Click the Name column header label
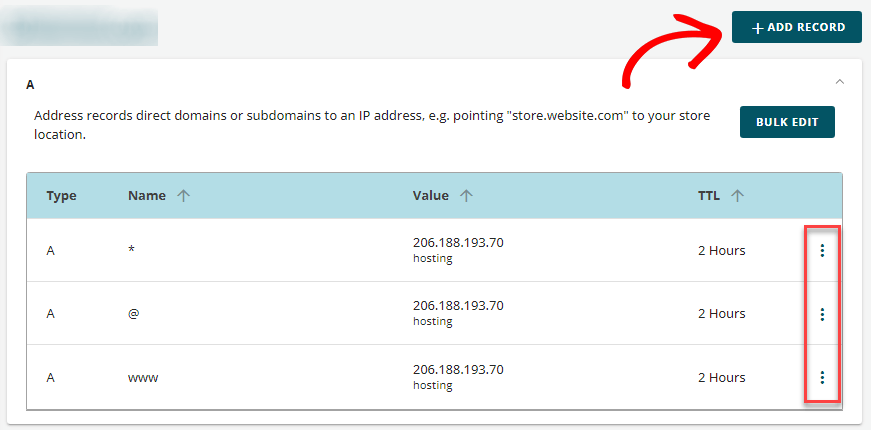The width and height of the screenshot is (871, 430). (x=146, y=196)
